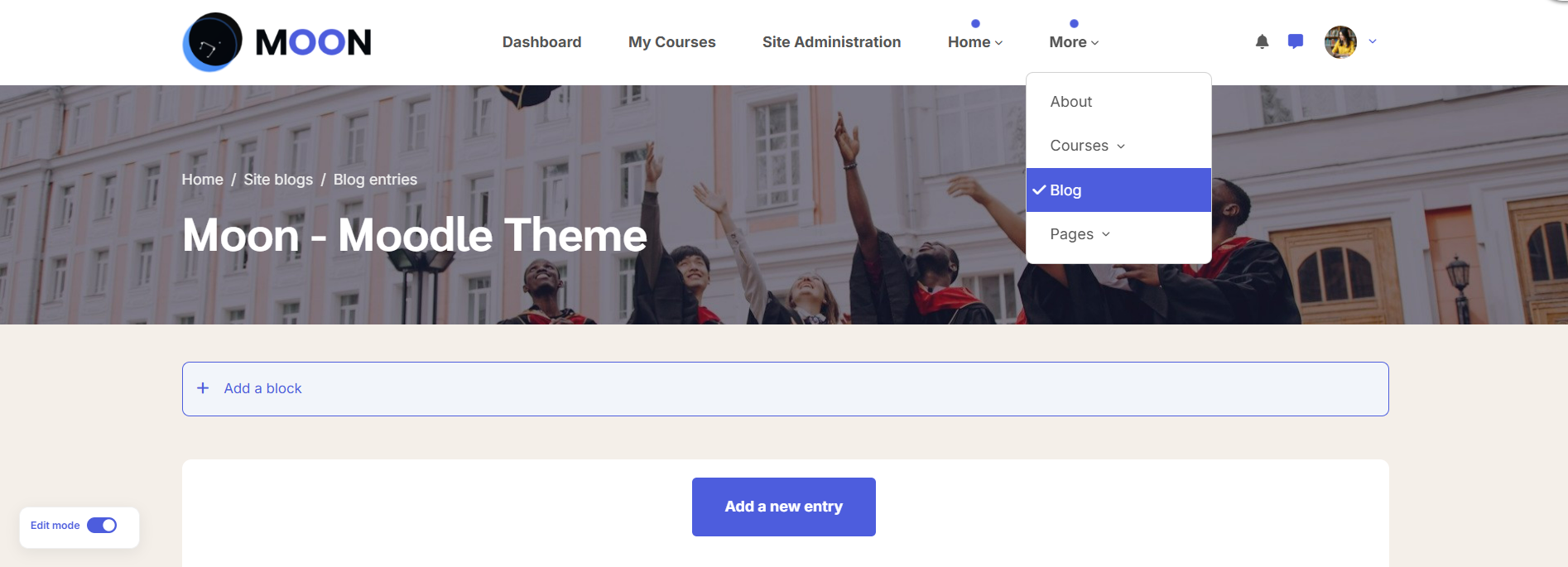Image resolution: width=1568 pixels, height=567 pixels.
Task: Toggle the Edit mode switch
Action: (x=102, y=526)
